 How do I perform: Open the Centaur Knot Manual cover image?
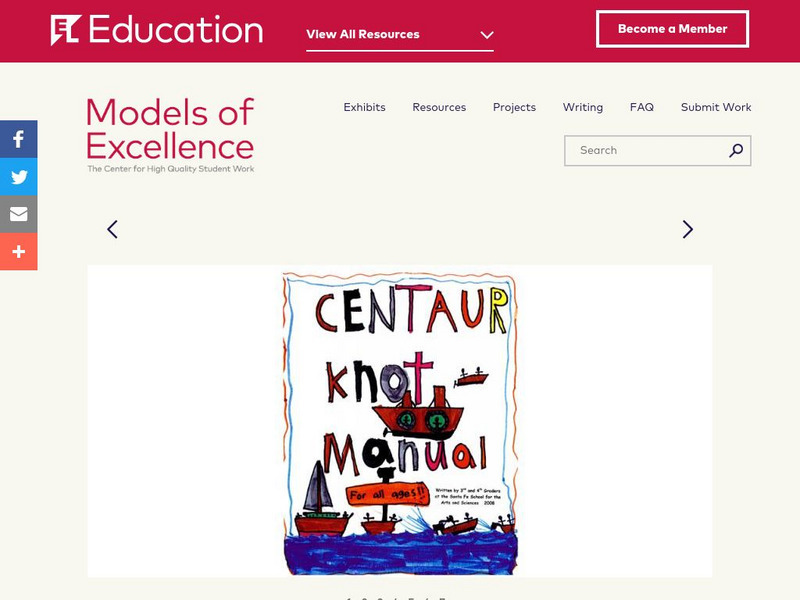coord(400,422)
